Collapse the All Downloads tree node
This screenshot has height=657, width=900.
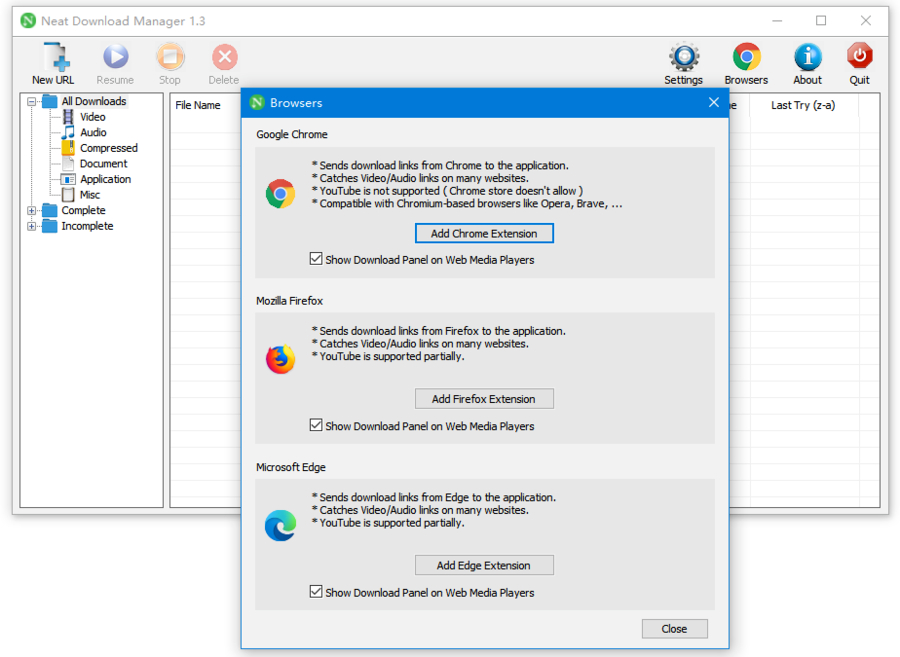(x=32, y=102)
